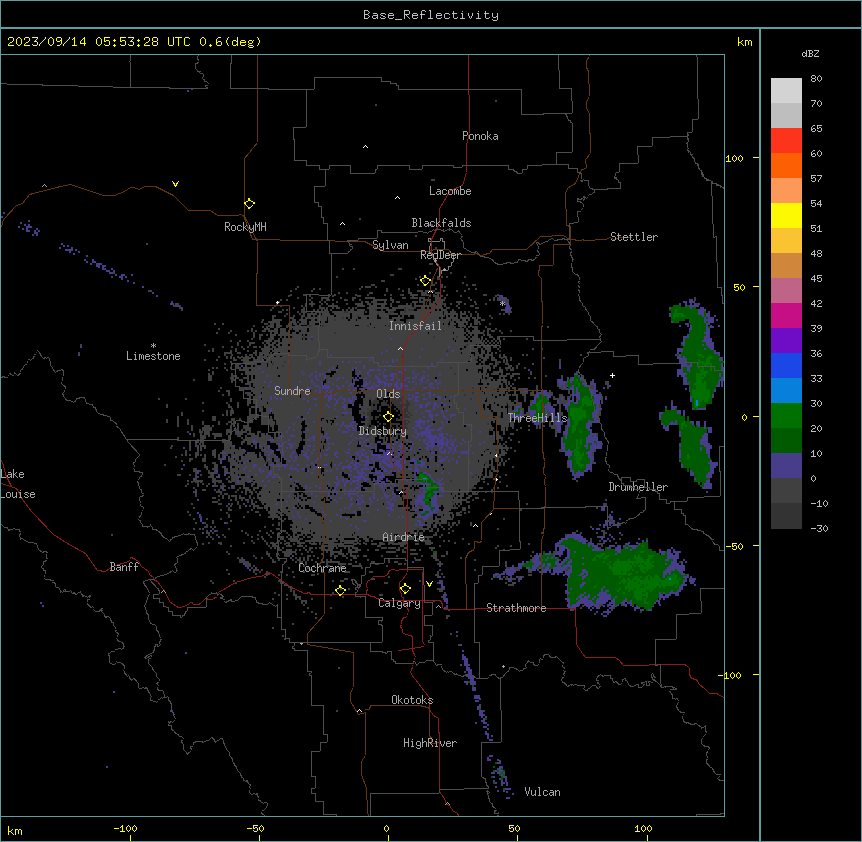Viewport: 862px width, 842px height.
Task: Click the yellow diamond marker above RockyMH
Action: [x=250, y=204]
